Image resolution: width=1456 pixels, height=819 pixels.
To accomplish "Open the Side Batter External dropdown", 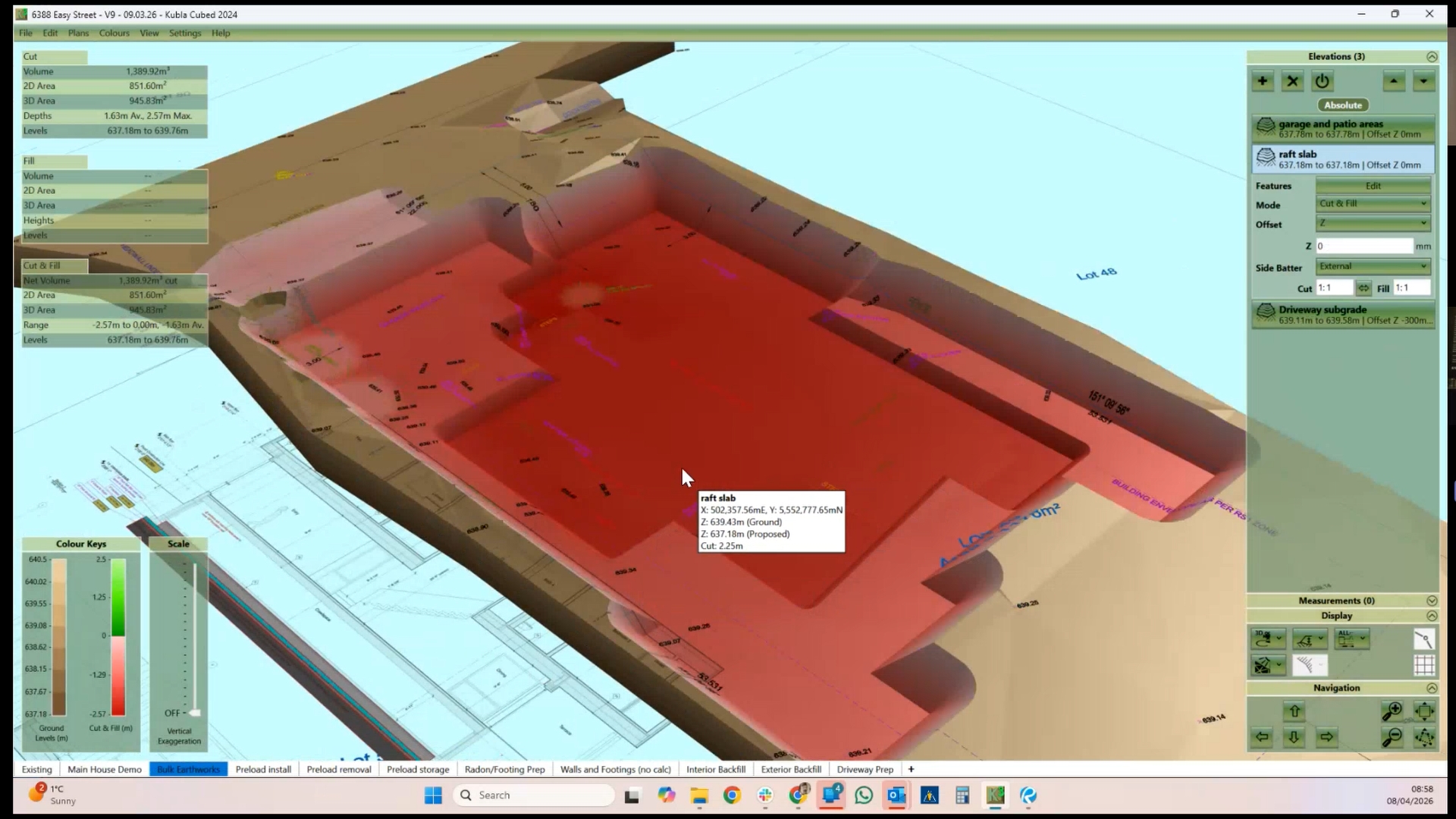I will [1373, 267].
